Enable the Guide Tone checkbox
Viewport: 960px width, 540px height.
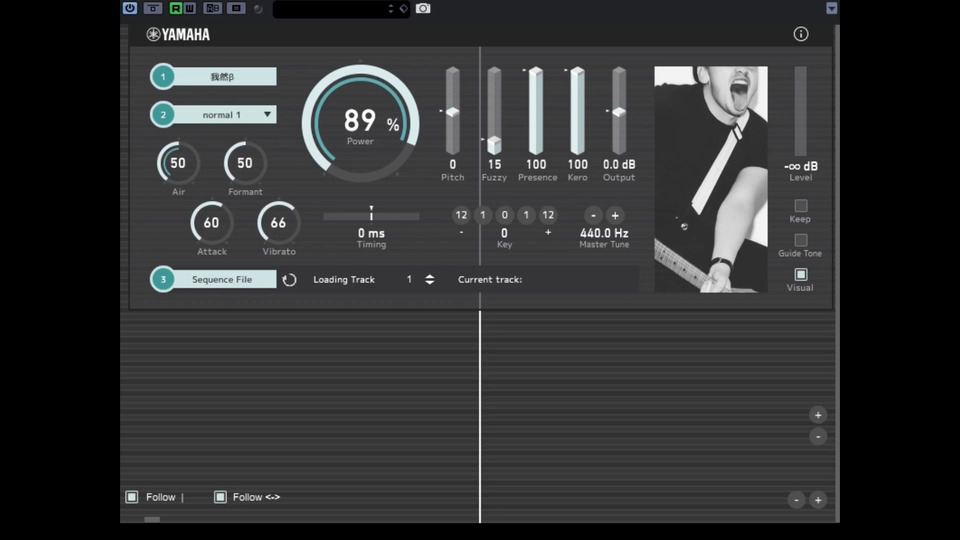(x=800, y=240)
